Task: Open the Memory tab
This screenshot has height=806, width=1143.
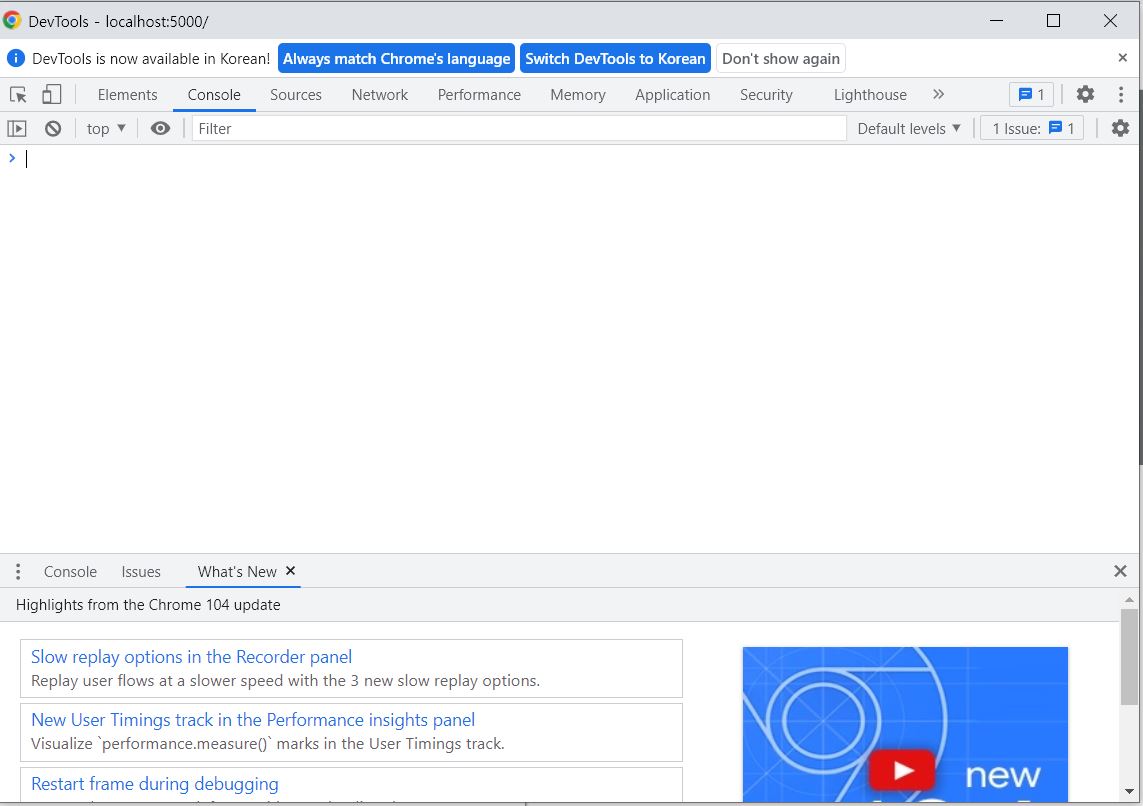Action: click(x=578, y=95)
